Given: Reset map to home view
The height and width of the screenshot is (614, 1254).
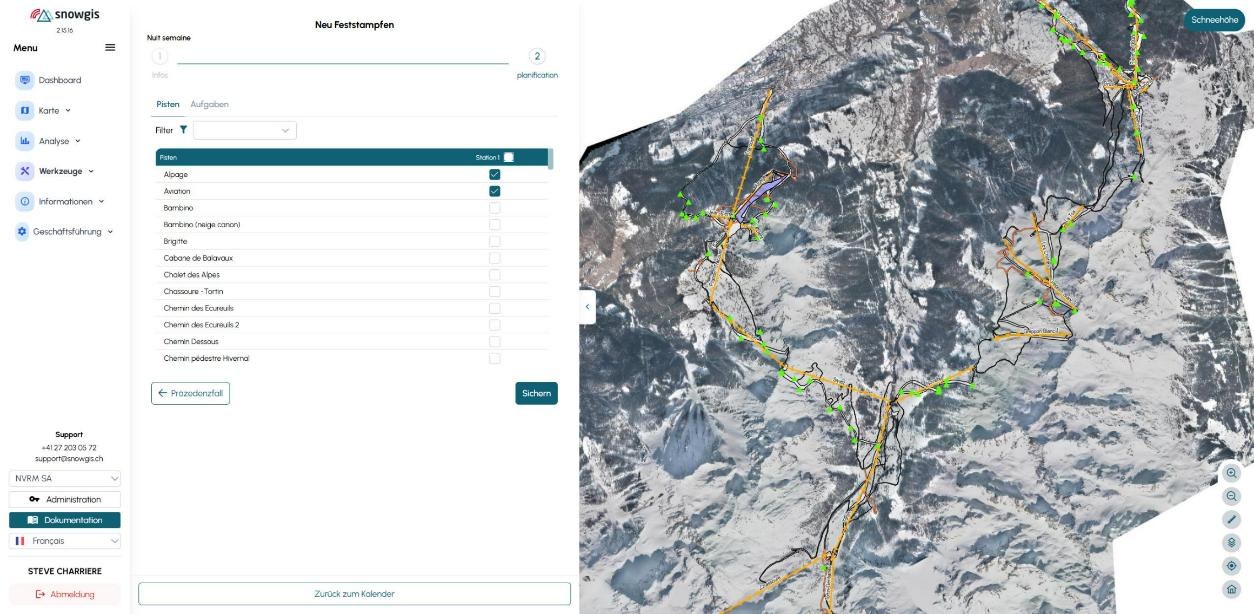Looking at the screenshot, I should coord(1232,589).
